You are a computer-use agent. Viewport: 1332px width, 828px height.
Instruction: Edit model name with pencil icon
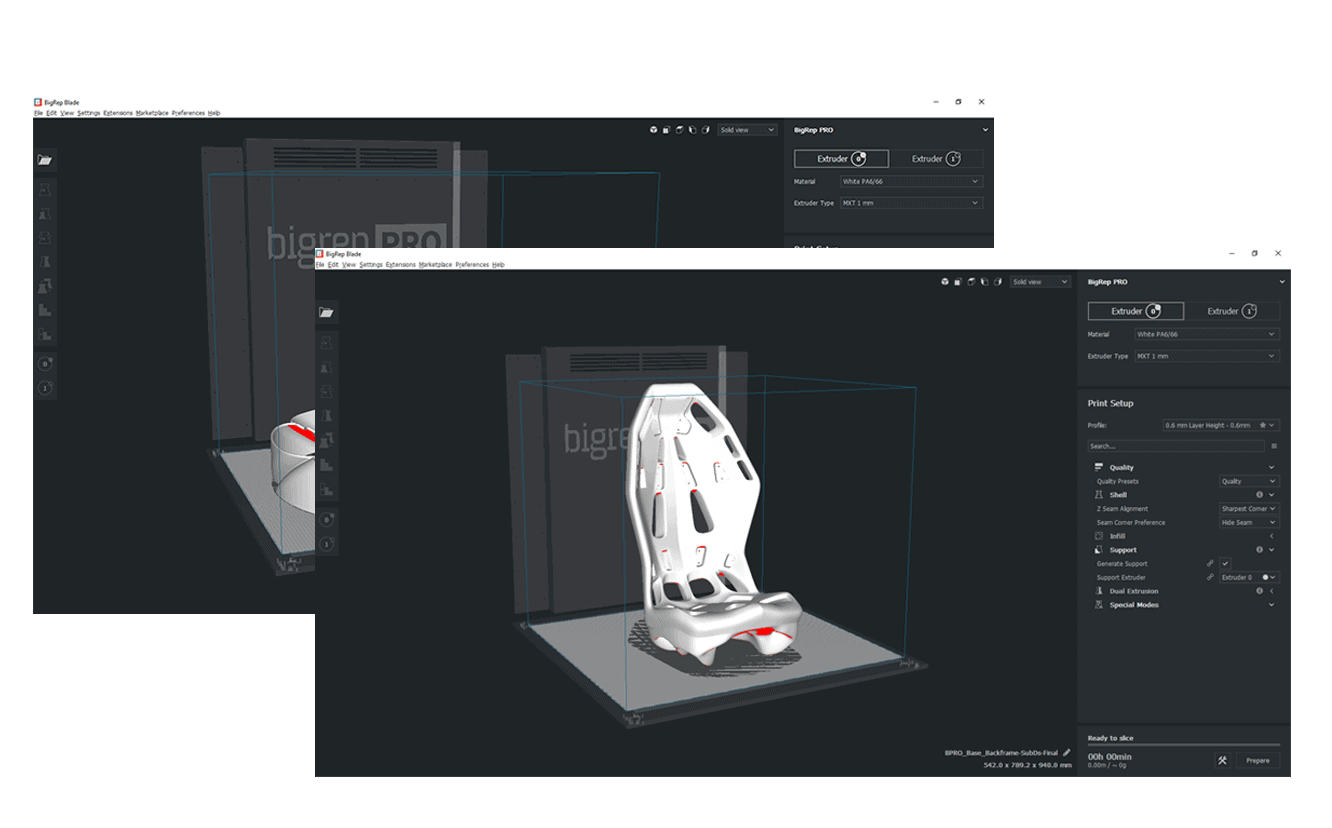point(1067,753)
